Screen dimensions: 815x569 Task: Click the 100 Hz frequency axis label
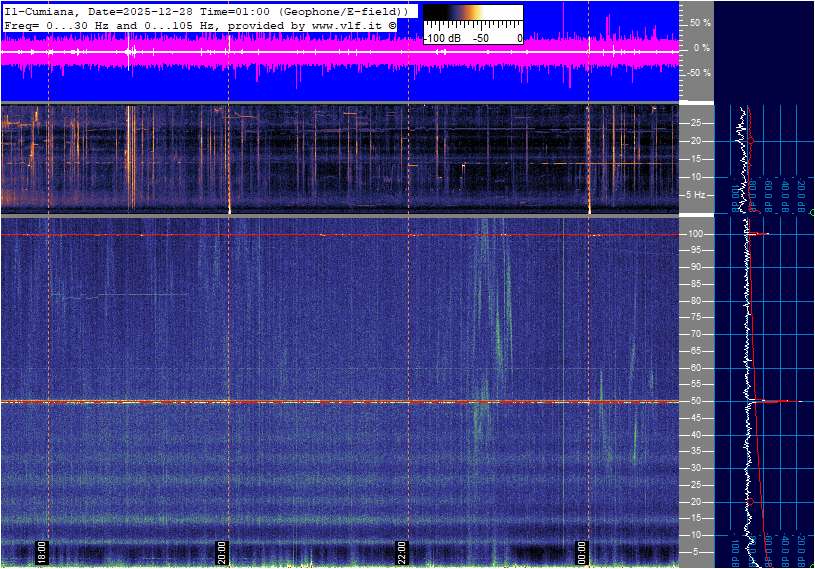point(698,234)
